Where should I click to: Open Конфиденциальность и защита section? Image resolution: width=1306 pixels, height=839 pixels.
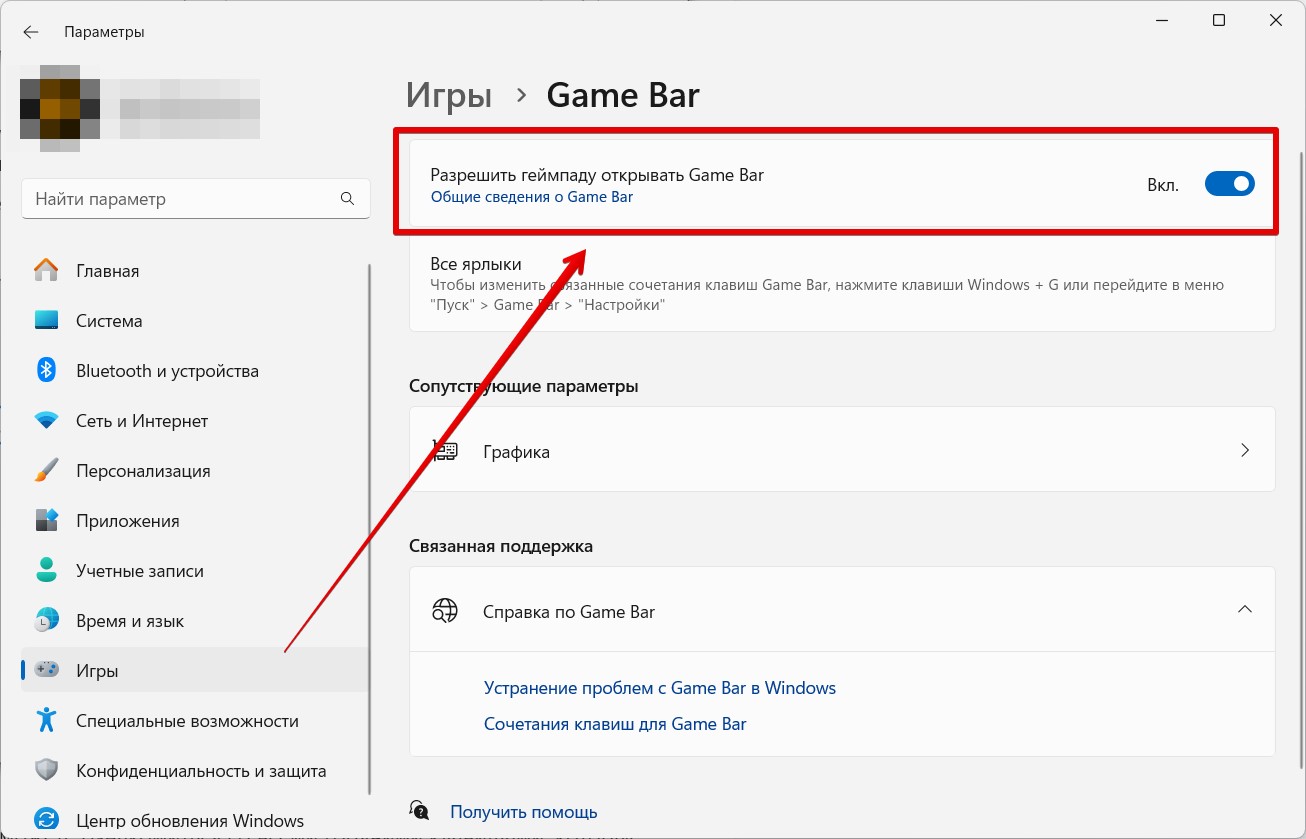tap(195, 771)
